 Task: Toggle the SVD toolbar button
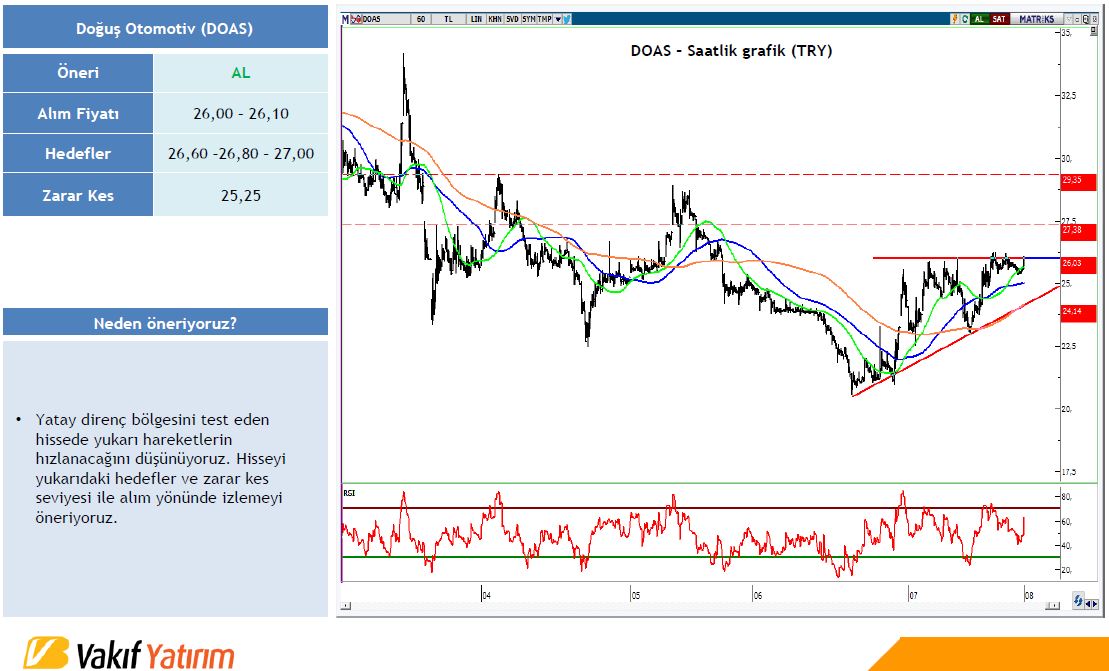512,19
